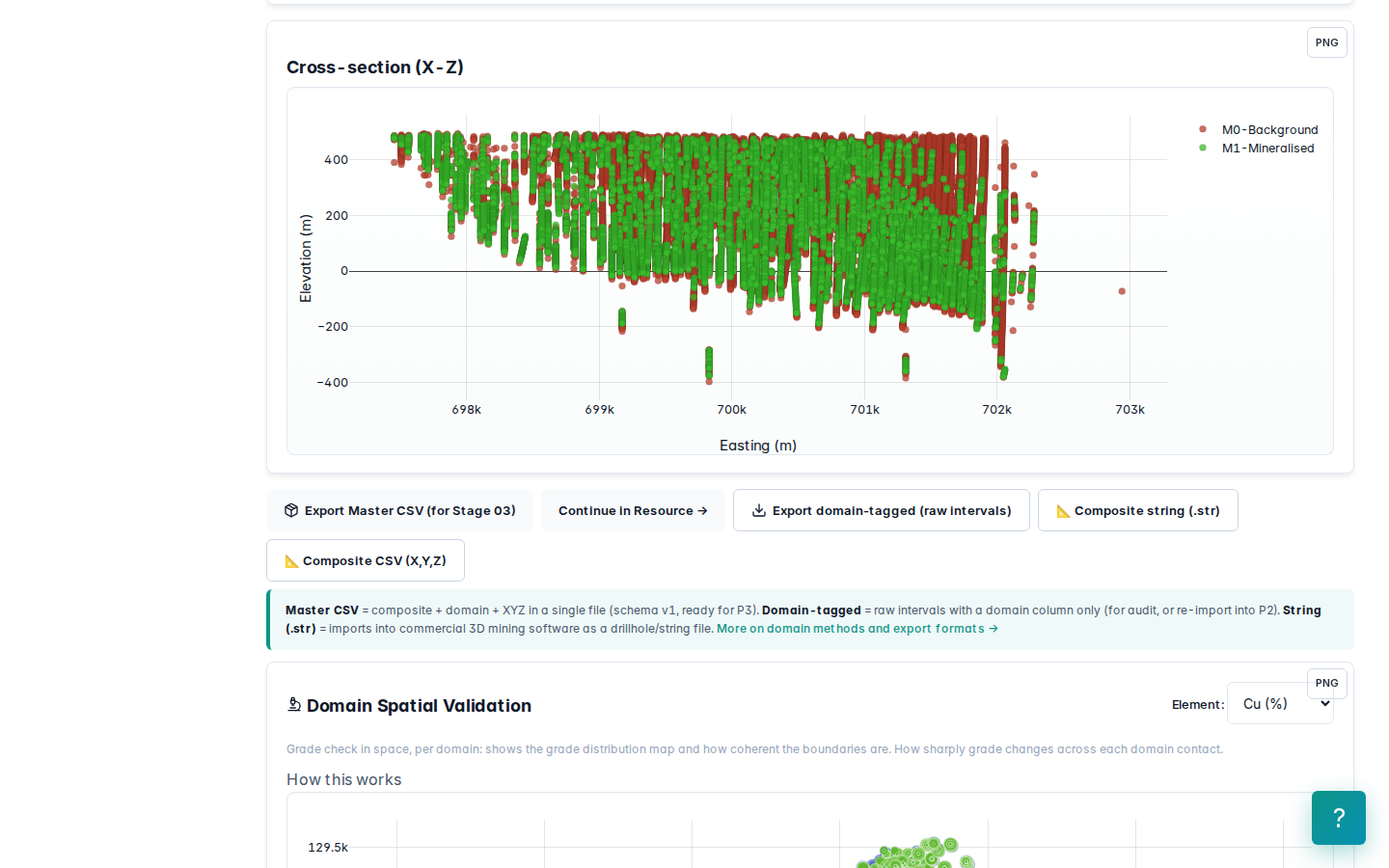Click the Domain Spatial Validation heading
1389x868 pixels.
click(x=419, y=706)
